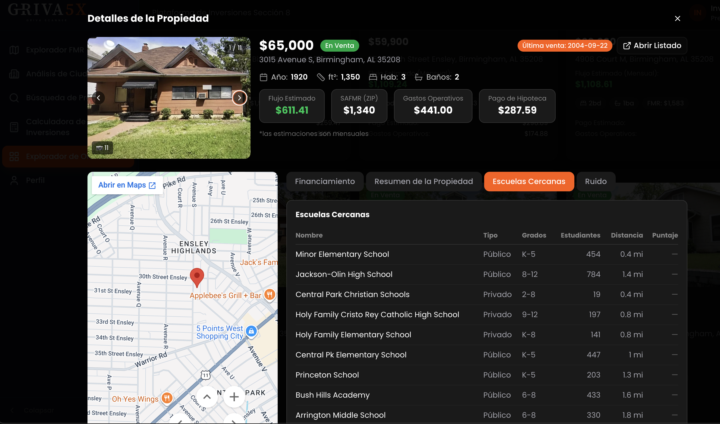Select Central Pk Elementary School row
Screen dimensions: 720x424
click(x=487, y=355)
